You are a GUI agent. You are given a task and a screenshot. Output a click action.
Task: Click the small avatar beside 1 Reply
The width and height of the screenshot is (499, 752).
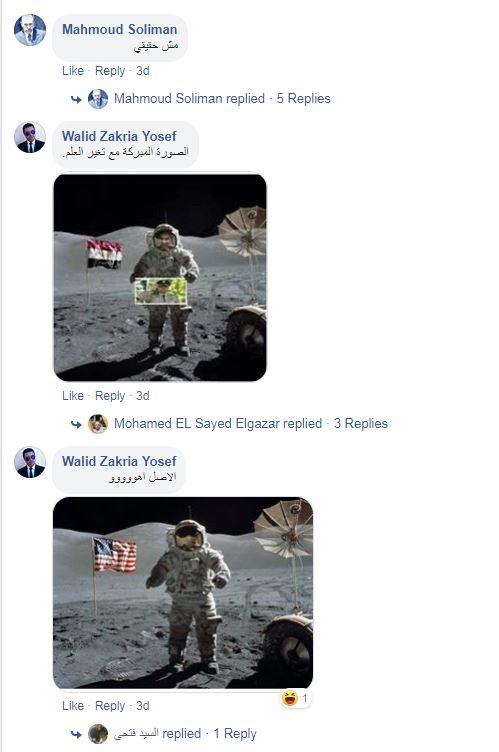click(98, 734)
